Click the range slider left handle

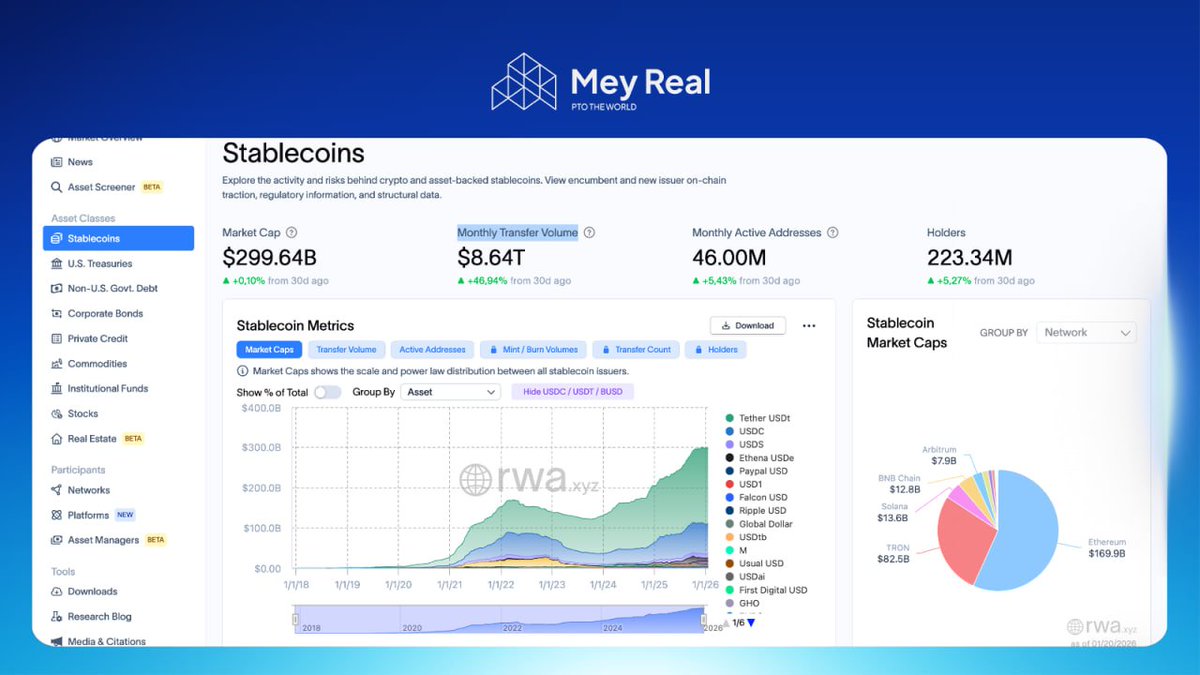pyautogui.click(x=296, y=619)
